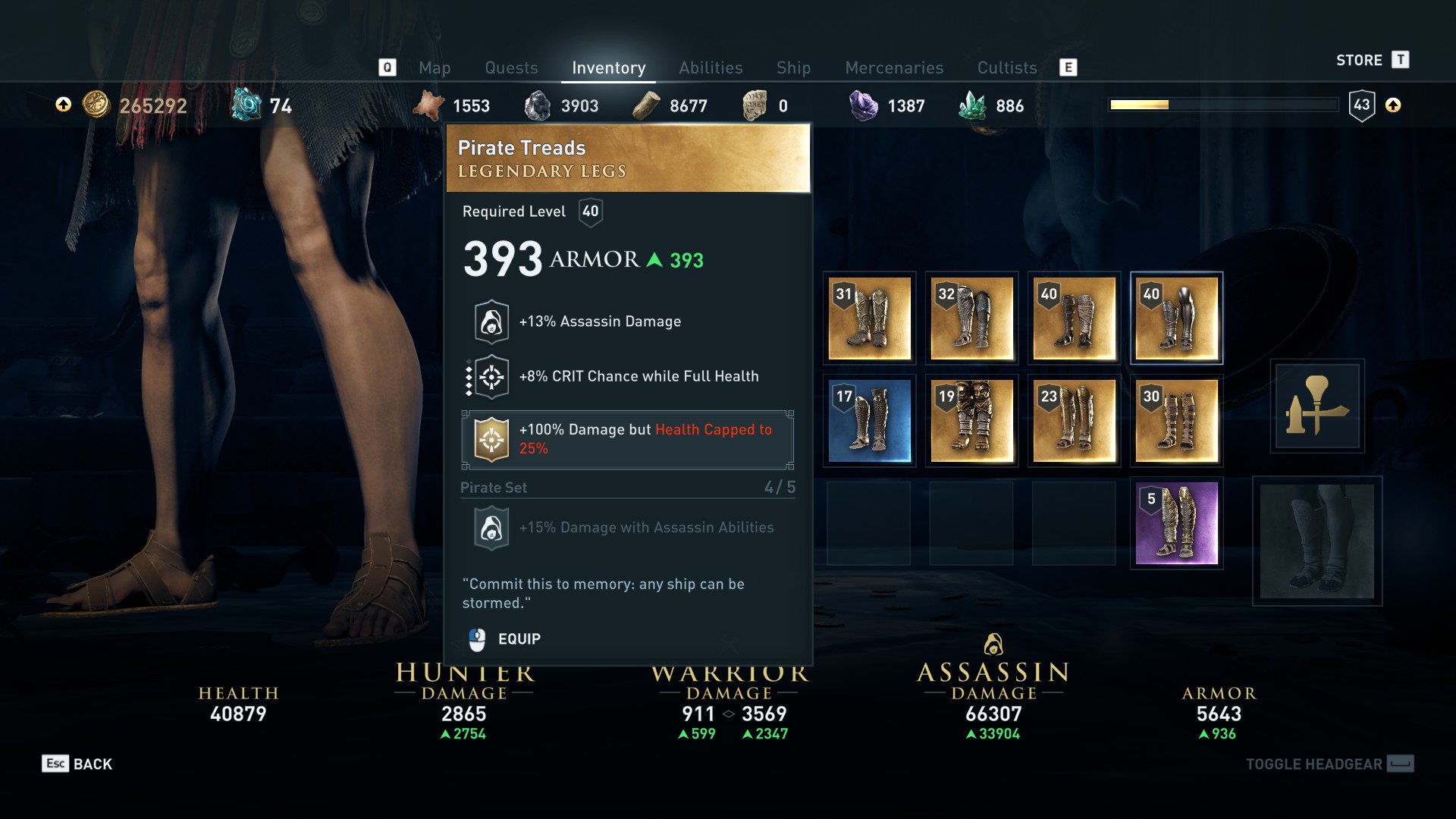Click the Helix credits blue icon

[246, 105]
